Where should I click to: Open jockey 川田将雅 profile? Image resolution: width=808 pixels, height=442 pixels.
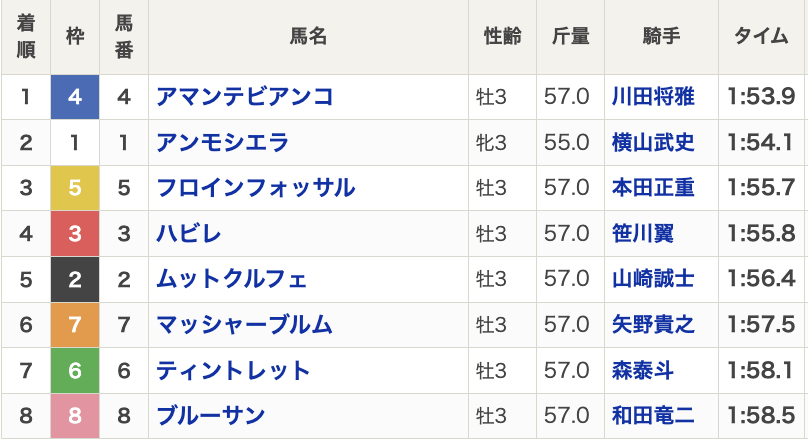653,97
